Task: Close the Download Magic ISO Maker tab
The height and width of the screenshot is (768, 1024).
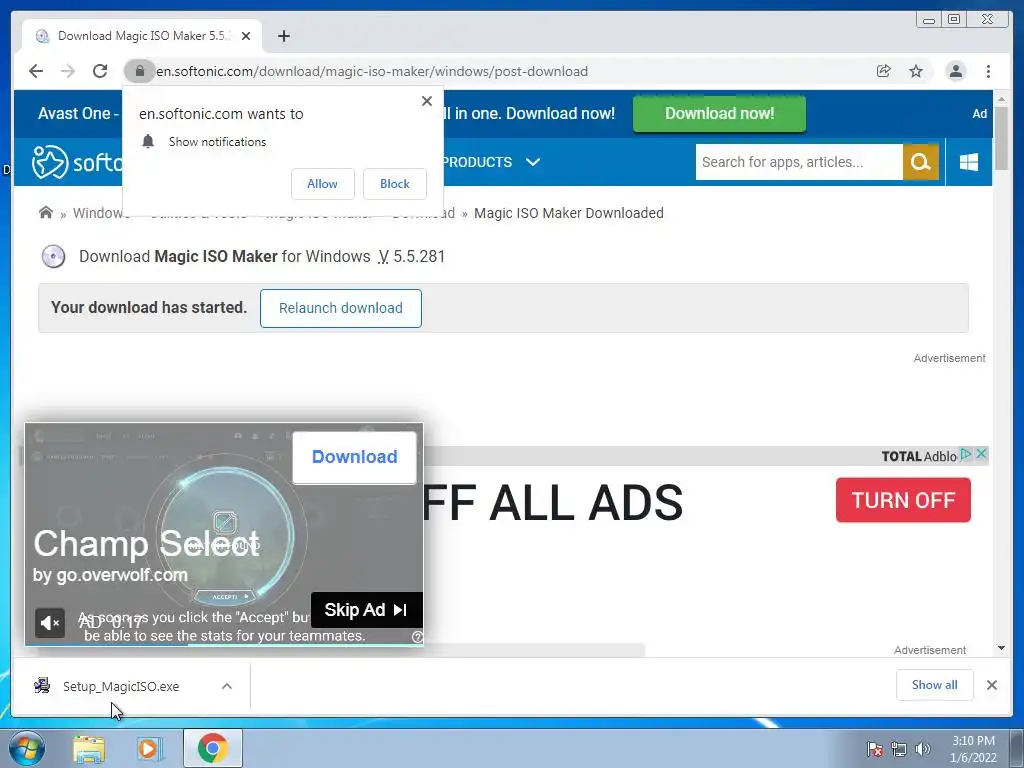Action: pos(246,36)
